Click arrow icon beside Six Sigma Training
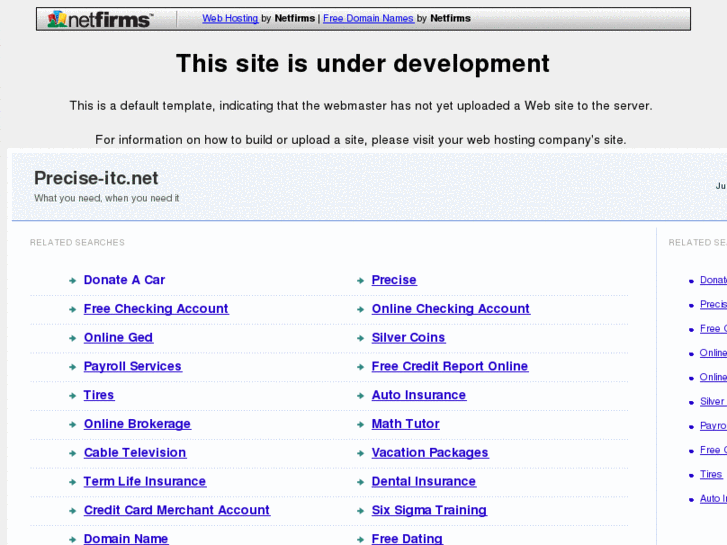Viewport: 727px width, 545px height. 360,511
